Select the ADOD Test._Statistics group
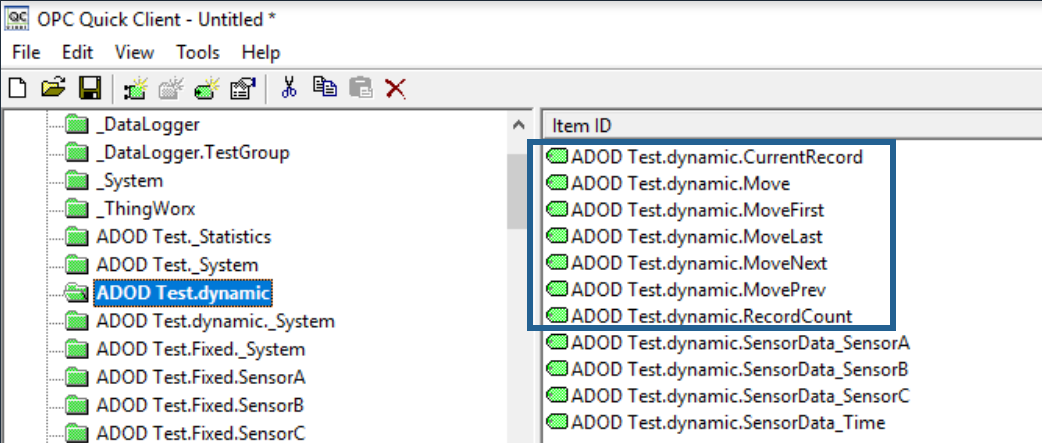Viewport: 1042px width, 443px height. (x=183, y=236)
